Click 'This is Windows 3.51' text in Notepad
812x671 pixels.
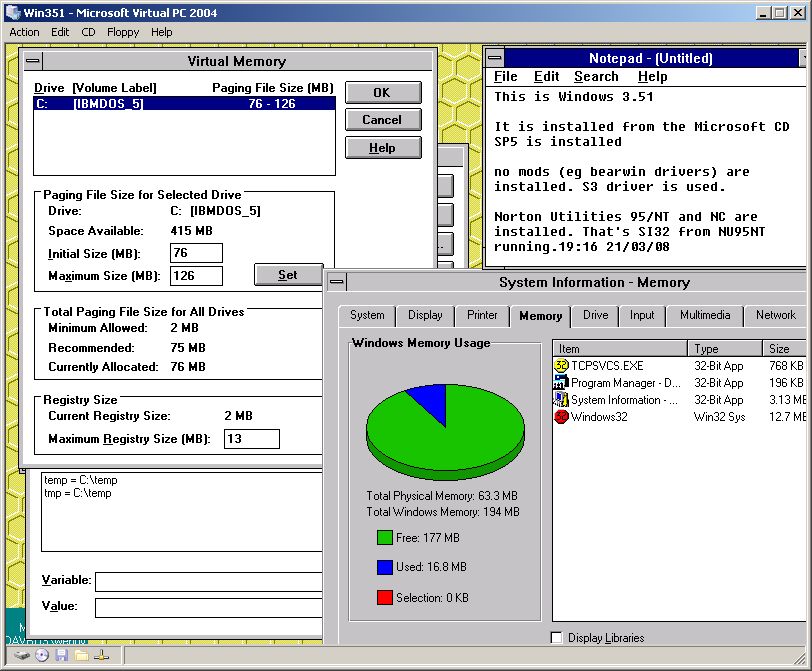574,97
